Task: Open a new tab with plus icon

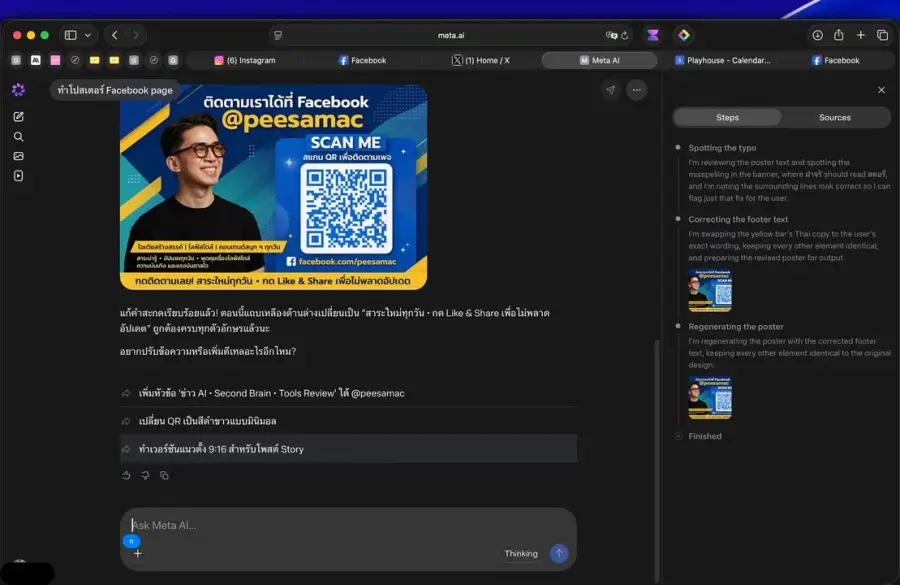Action: pyautogui.click(x=860, y=35)
